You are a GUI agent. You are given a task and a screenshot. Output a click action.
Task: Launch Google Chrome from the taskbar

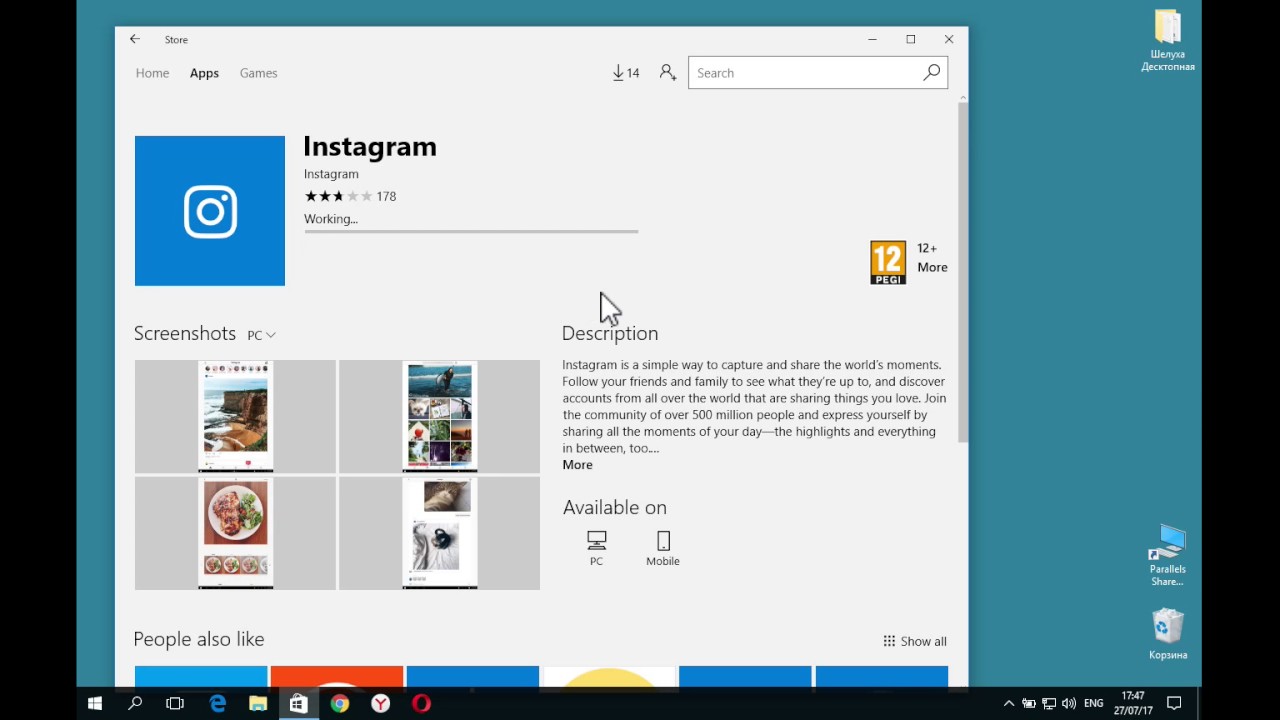(340, 704)
